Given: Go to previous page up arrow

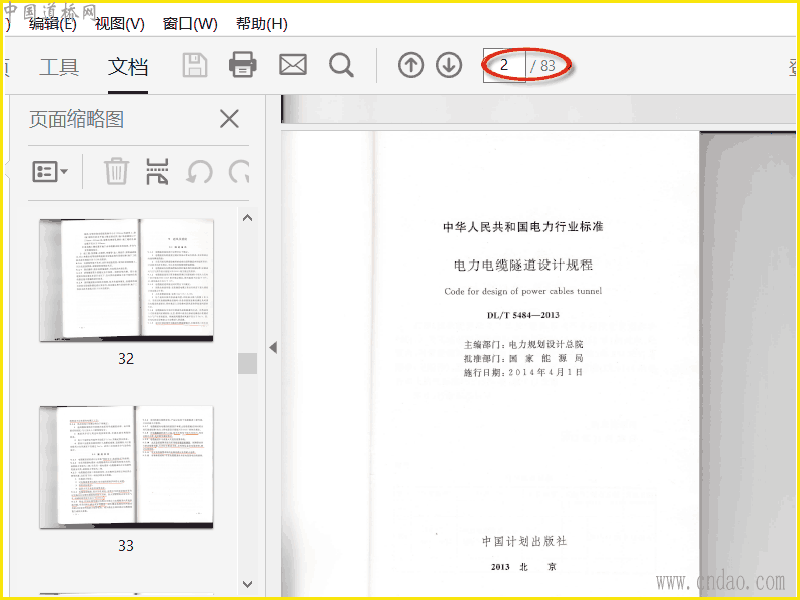Looking at the screenshot, I should [411, 65].
